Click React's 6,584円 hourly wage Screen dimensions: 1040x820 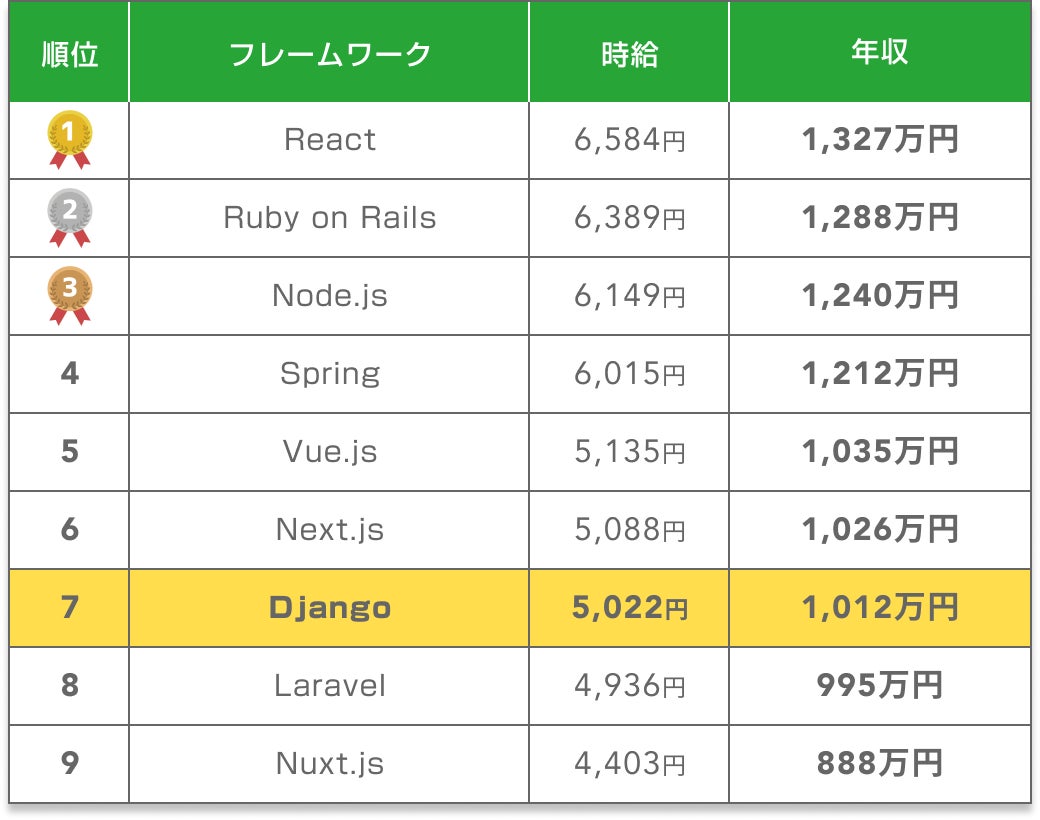point(629,140)
